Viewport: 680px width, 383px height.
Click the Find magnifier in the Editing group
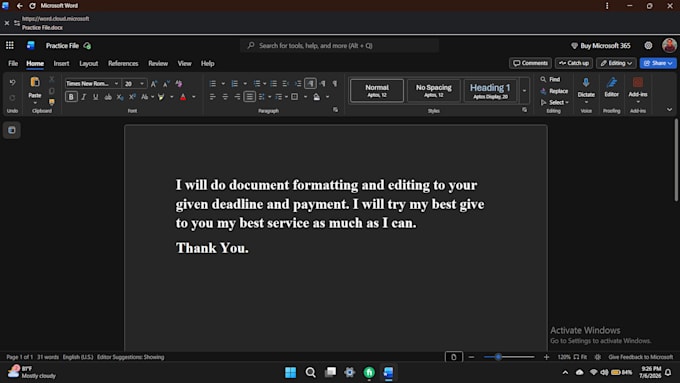550,79
